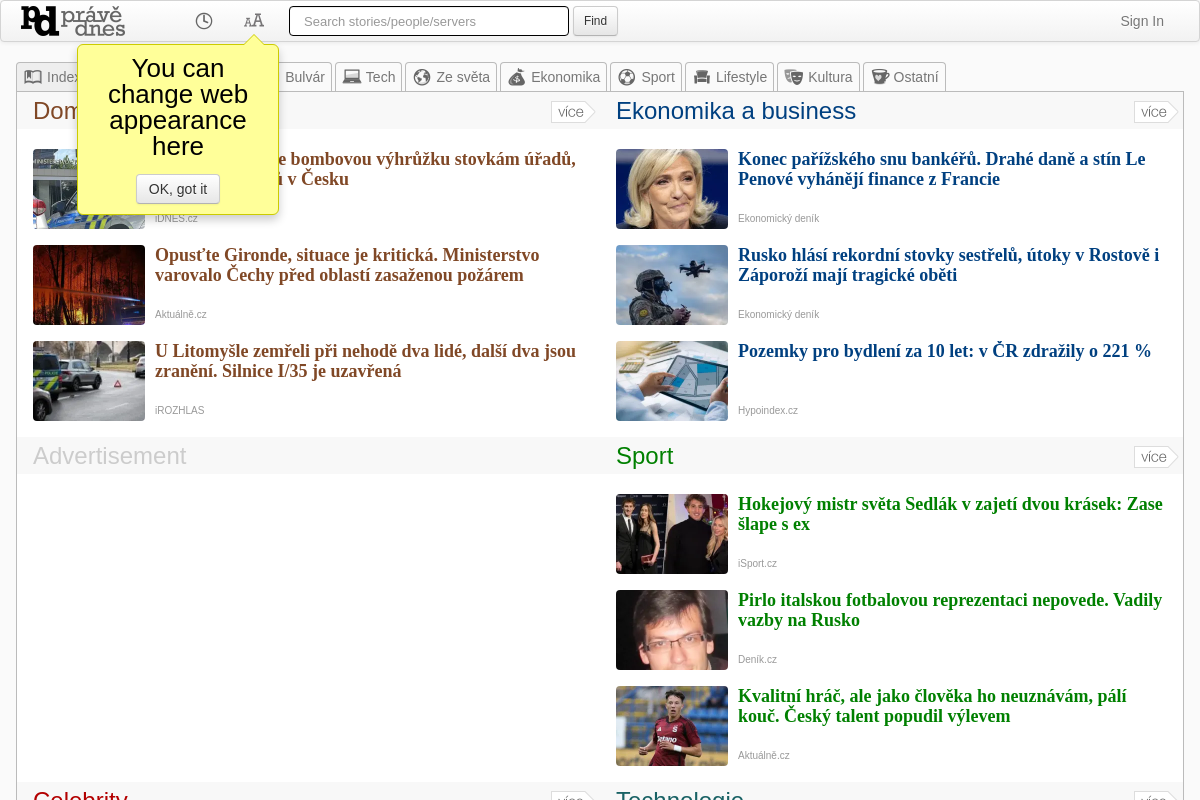Click the Deník.cz source label
The height and width of the screenshot is (800, 1200).
pos(757,660)
